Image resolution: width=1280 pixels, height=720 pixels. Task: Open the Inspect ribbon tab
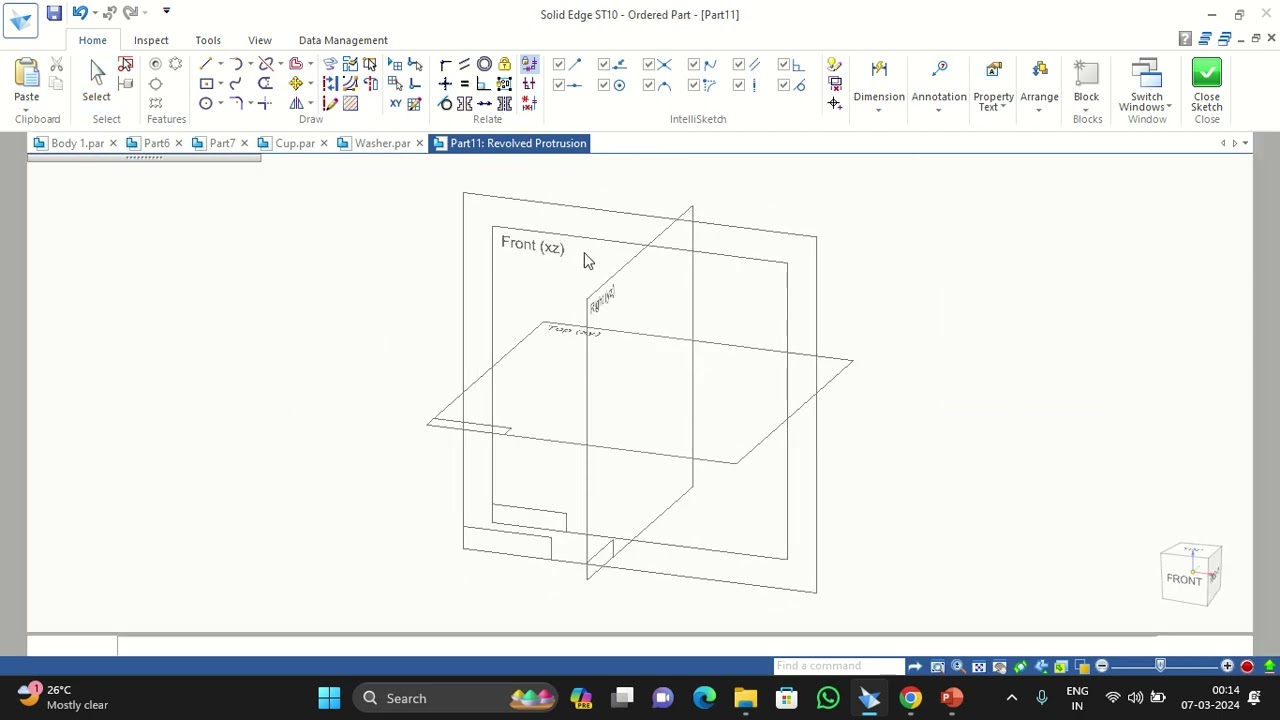click(x=151, y=40)
